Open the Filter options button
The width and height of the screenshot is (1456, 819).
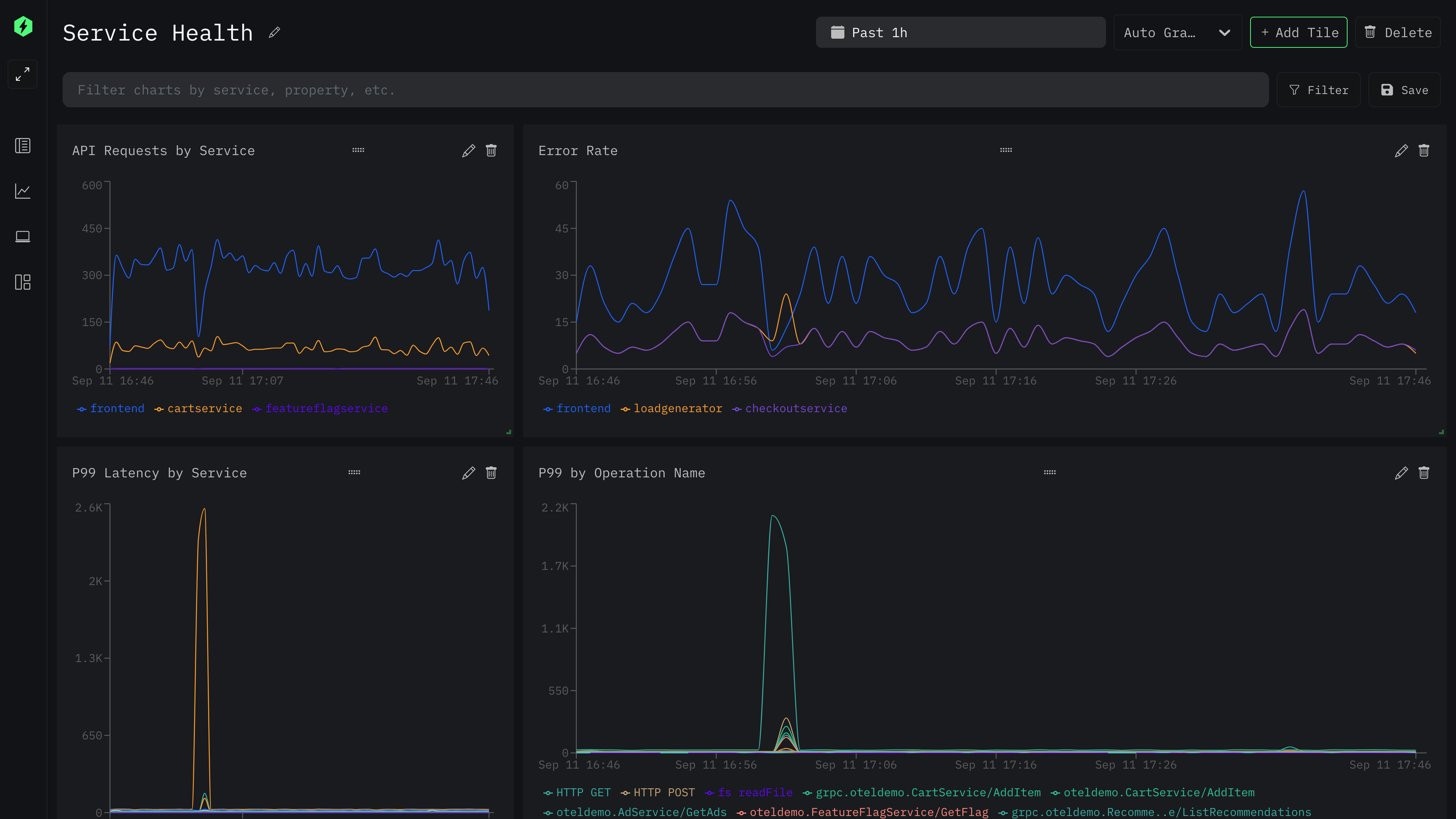click(x=1318, y=90)
